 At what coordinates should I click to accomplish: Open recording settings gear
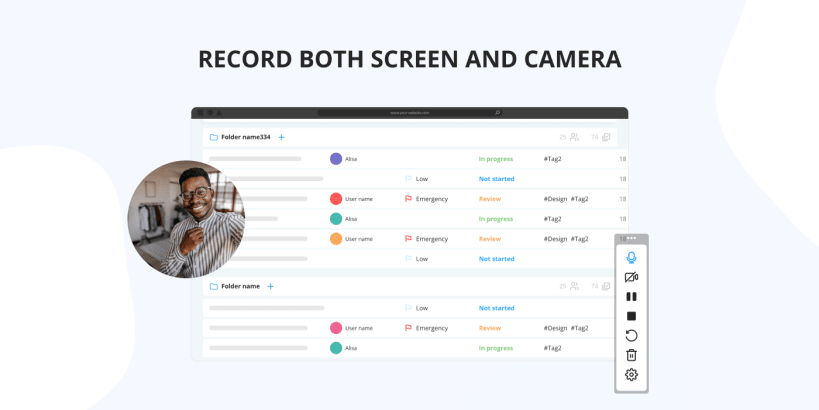click(631, 374)
